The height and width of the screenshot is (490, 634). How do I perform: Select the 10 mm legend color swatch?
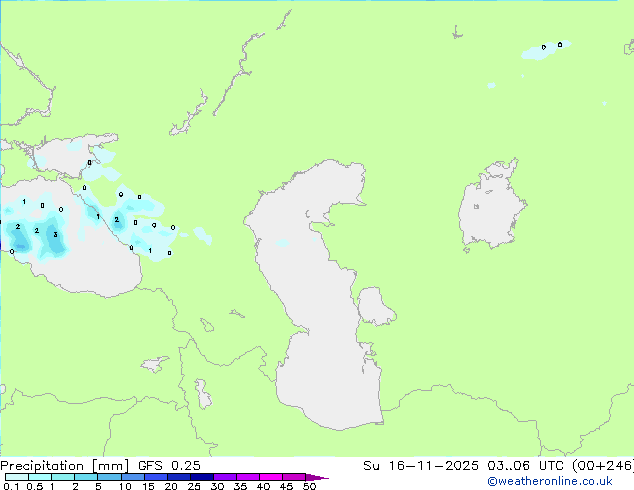[132, 477]
